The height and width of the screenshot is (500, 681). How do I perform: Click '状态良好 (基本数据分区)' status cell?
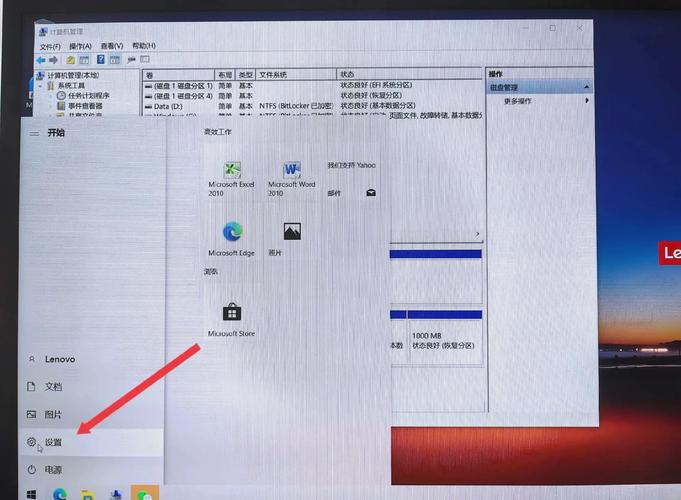[x=378, y=106]
